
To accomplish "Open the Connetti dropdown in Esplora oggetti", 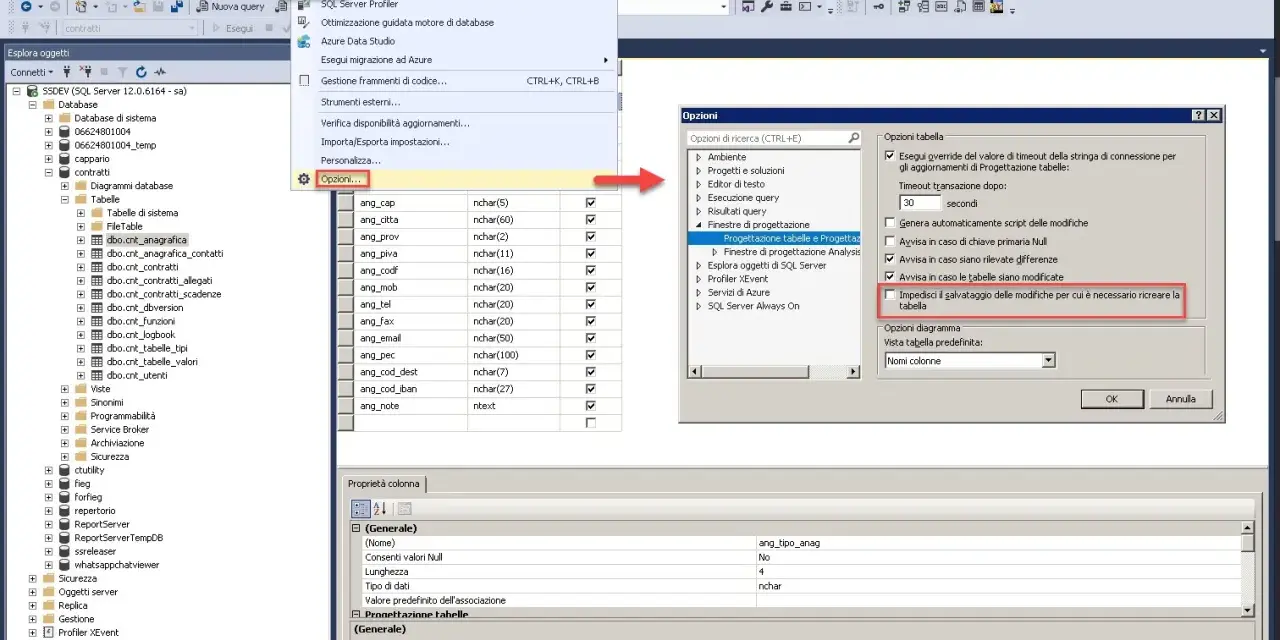I will point(31,72).
